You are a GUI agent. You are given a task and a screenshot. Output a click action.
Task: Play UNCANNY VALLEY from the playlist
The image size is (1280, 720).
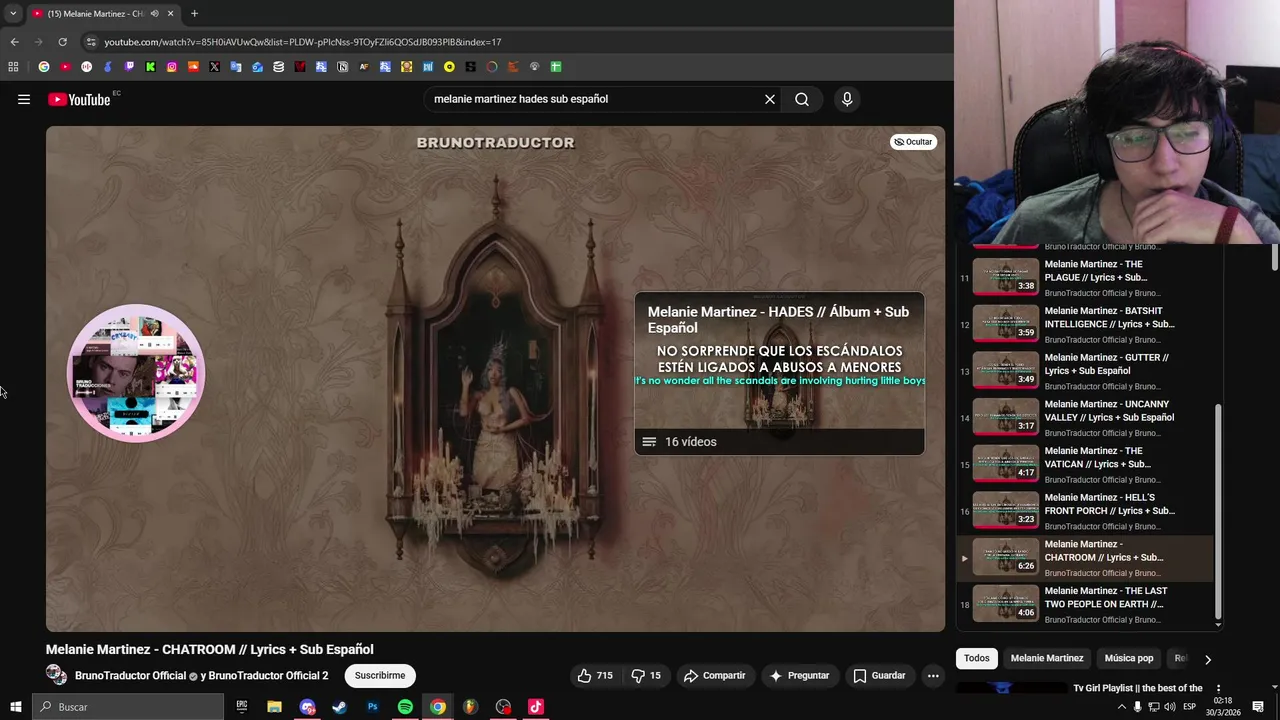(1085, 417)
